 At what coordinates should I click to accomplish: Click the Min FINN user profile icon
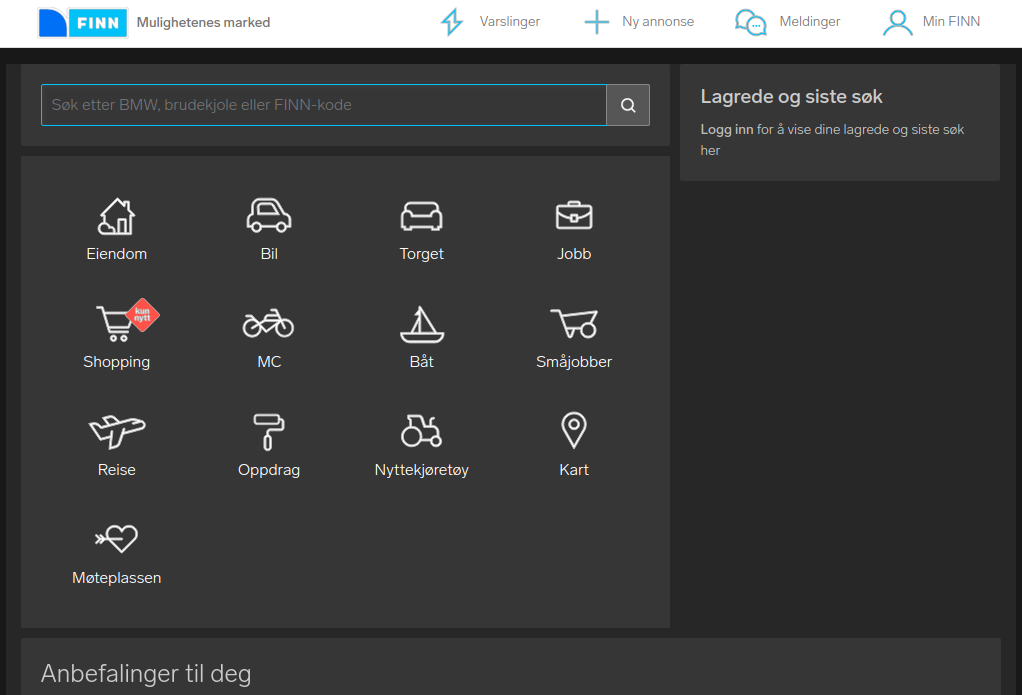[898, 22]
